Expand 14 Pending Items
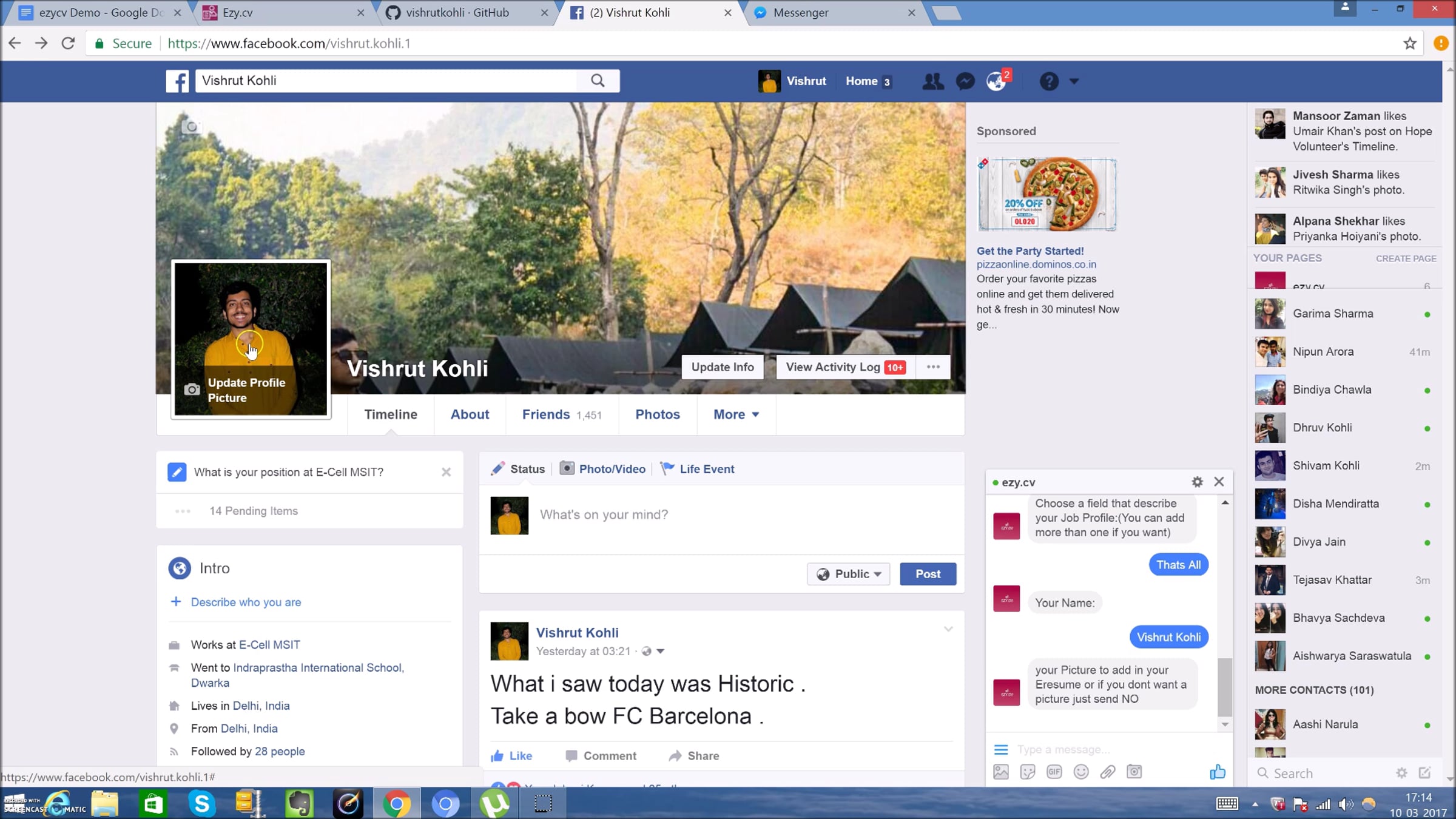The width and height of the screenshot is (1456, 819). [x=254, y=511]
